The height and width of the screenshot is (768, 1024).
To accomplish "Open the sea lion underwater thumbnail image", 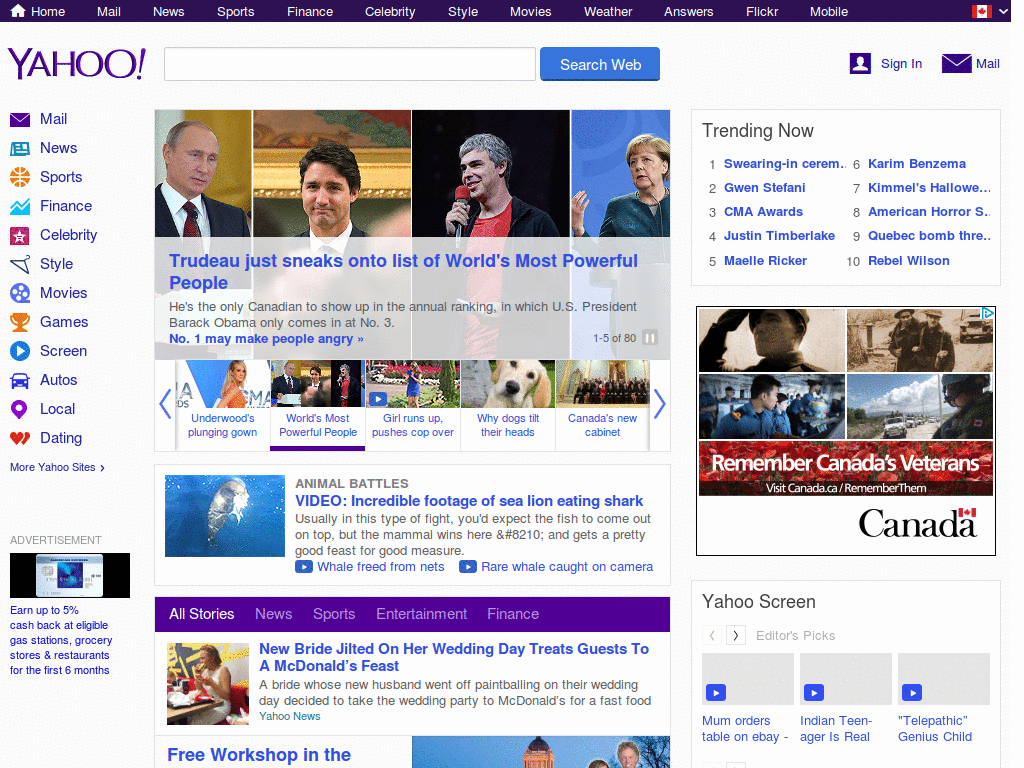I will (225, 516).
